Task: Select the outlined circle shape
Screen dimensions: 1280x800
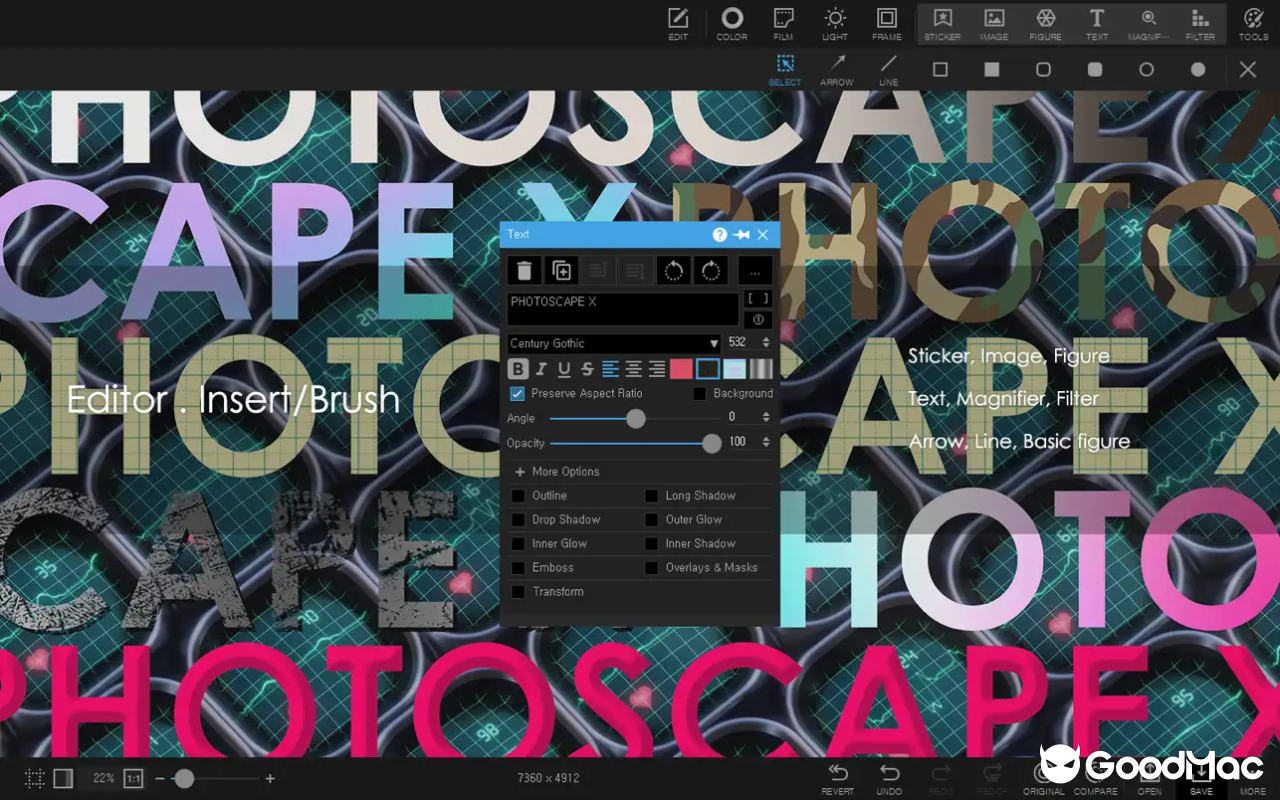Action: 1147,69
